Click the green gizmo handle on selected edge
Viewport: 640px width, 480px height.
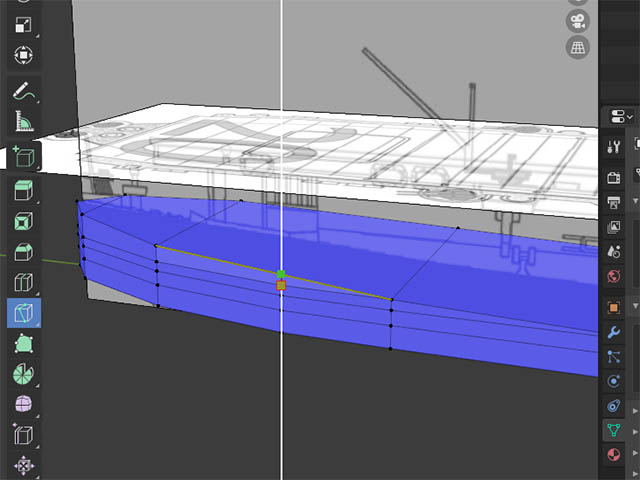coord(281,274)
